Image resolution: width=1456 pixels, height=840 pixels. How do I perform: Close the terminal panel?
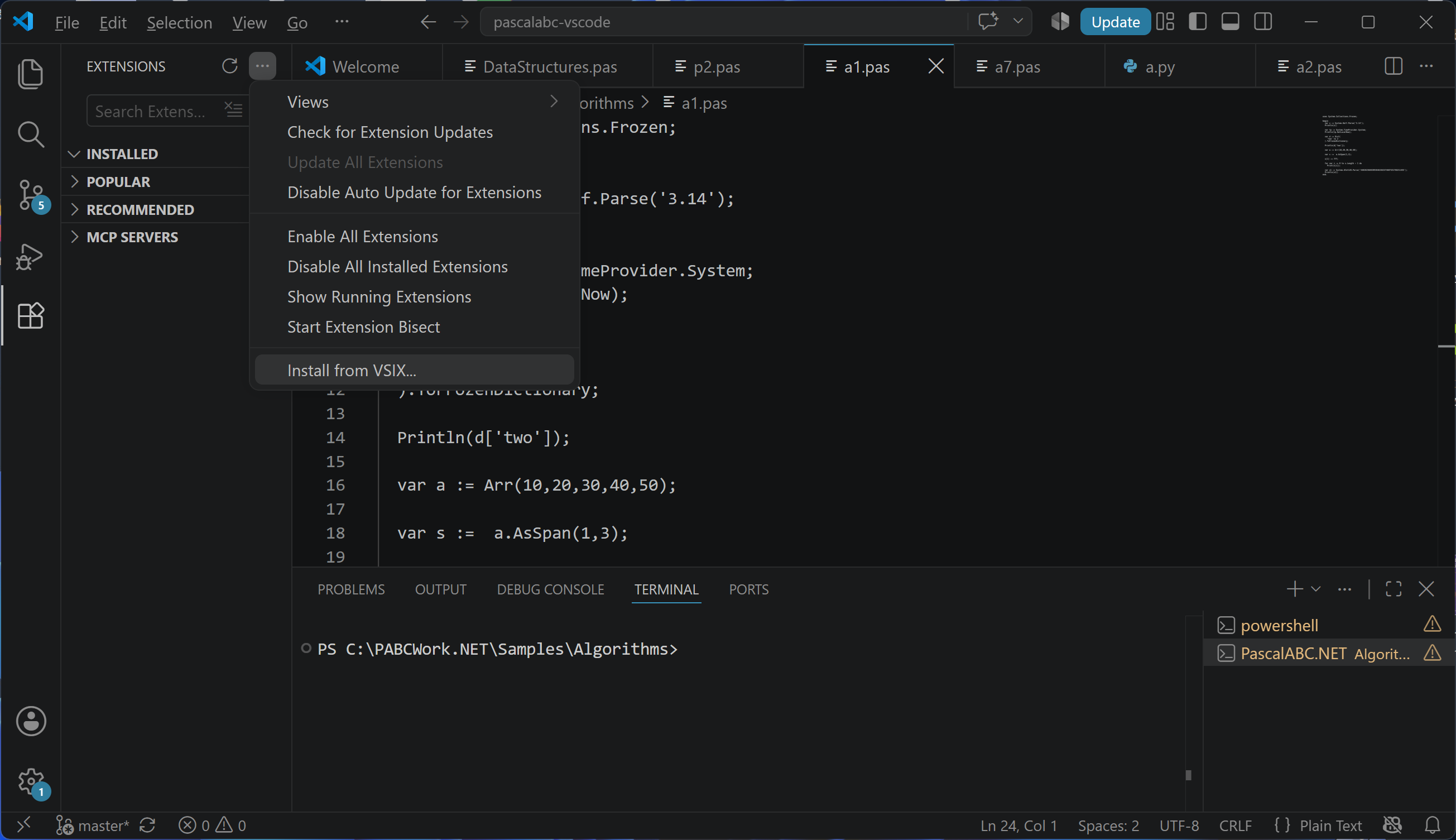(x=1426, y=589)
